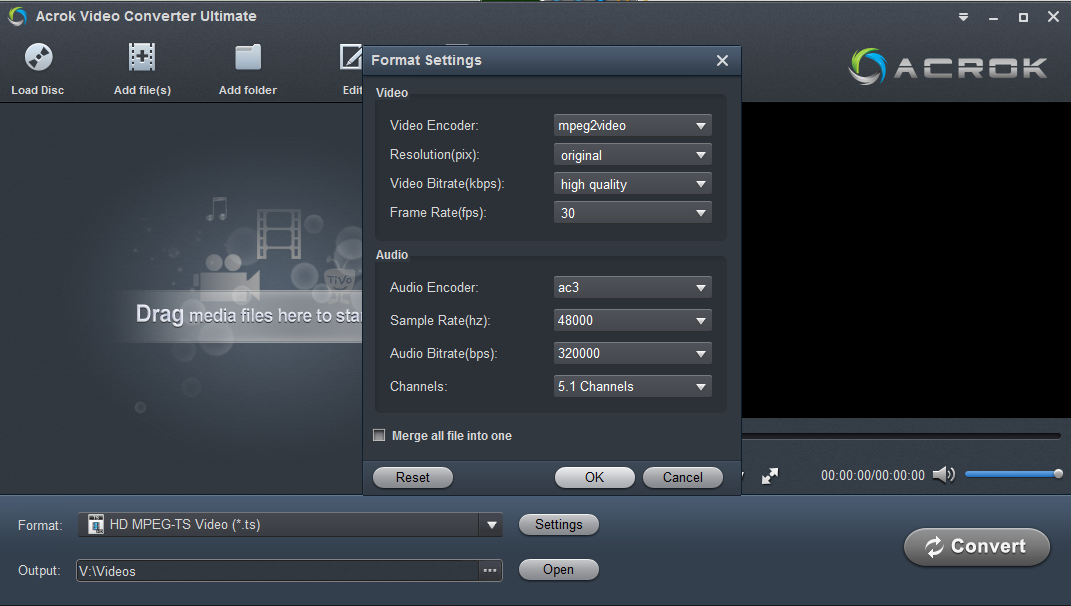1071x606 pixels.
Task: Click the Open output folder button
Action: point(559,570)
